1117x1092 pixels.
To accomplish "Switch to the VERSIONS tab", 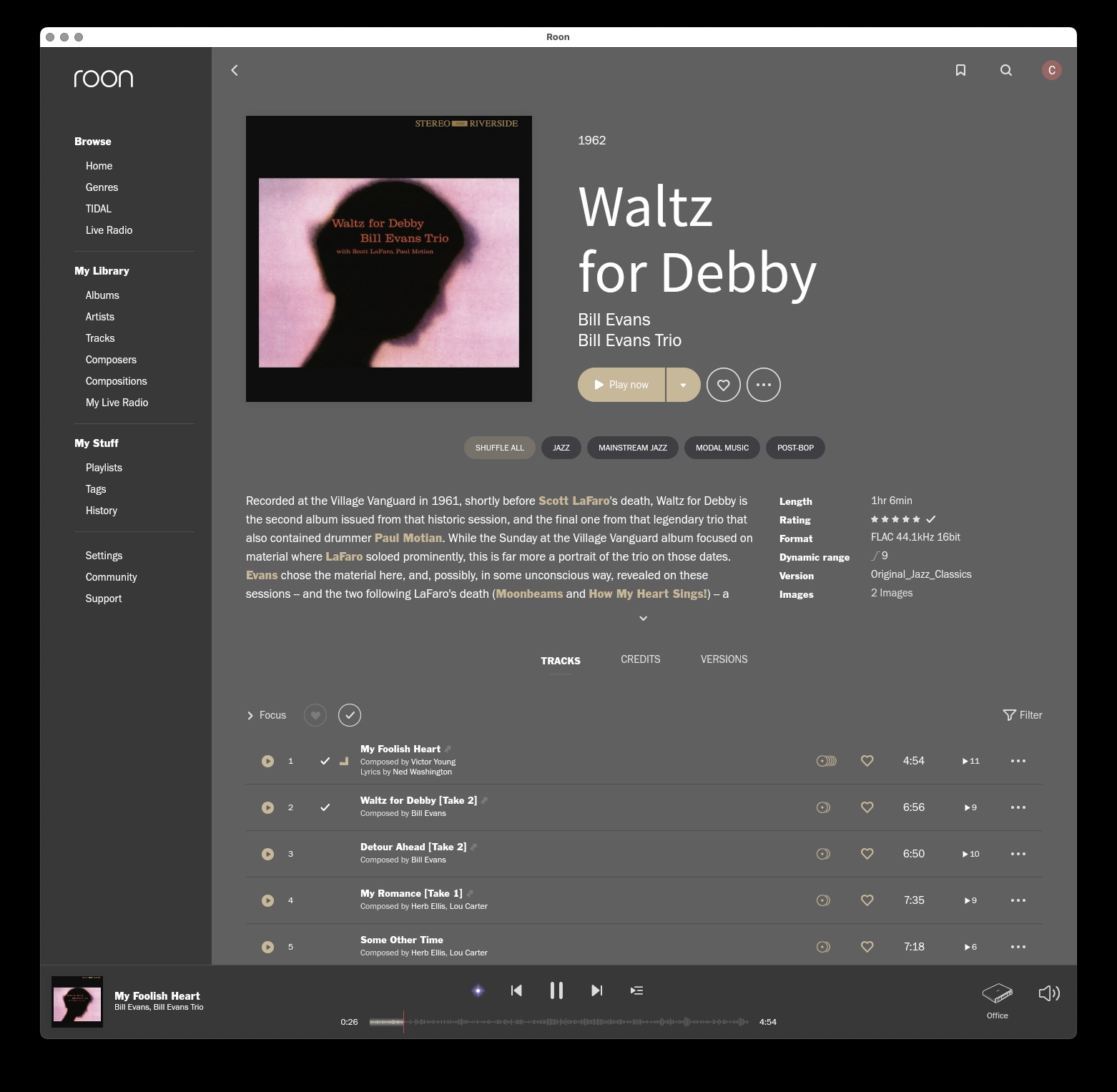I will [x=724, y=659].
